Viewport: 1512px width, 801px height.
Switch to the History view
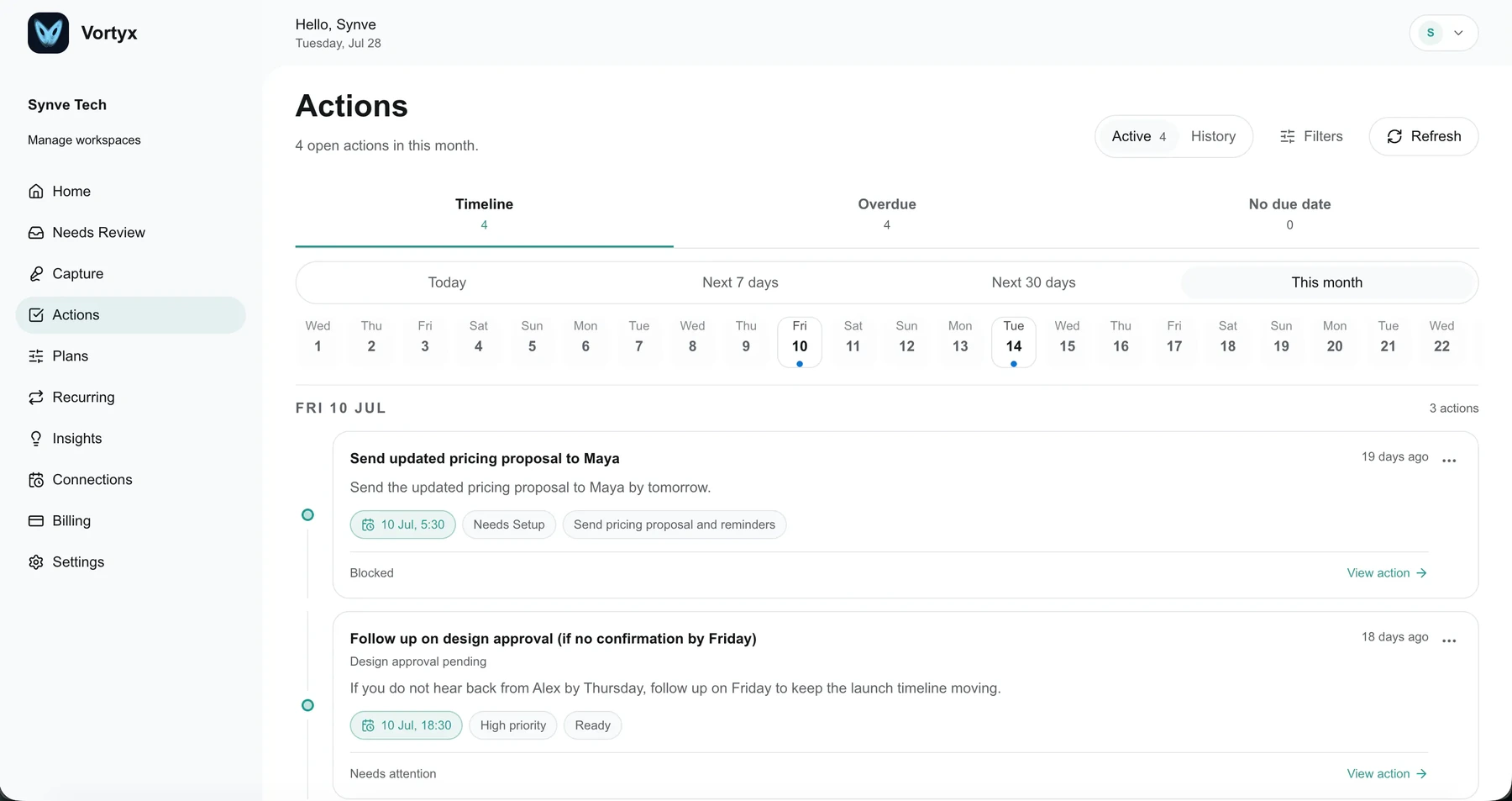click(x=1213, y=136)
